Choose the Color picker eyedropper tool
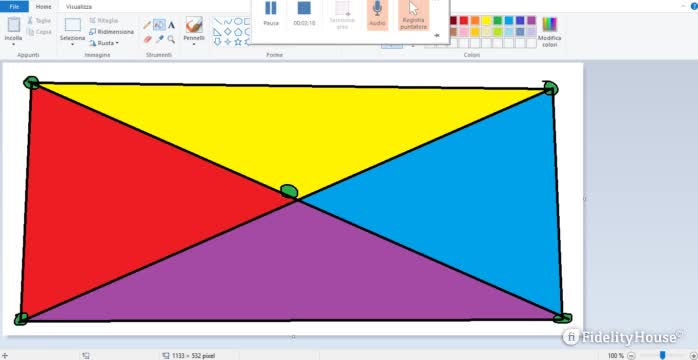The image size is (698, 360). click(x=160, y=39)
